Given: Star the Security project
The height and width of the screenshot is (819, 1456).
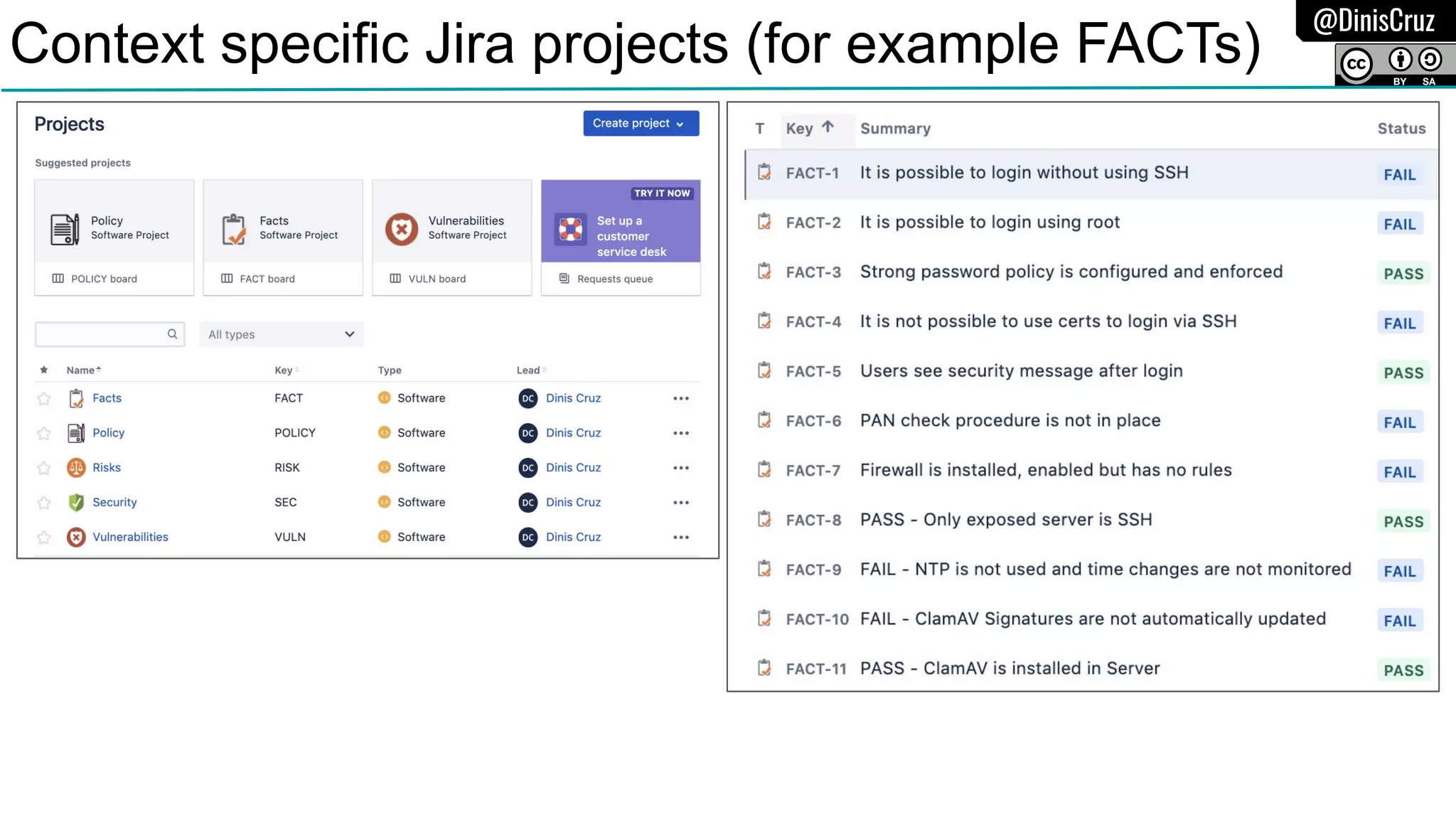Looking at the screenshot, I should coord(44,503).
